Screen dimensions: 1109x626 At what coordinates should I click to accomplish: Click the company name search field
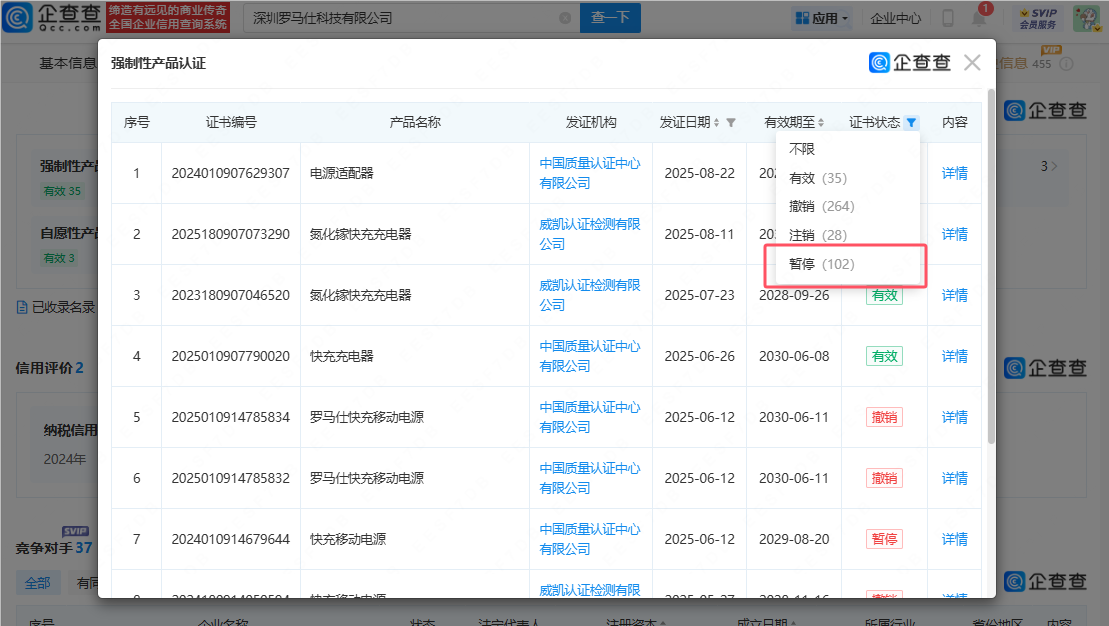[400, 18]
